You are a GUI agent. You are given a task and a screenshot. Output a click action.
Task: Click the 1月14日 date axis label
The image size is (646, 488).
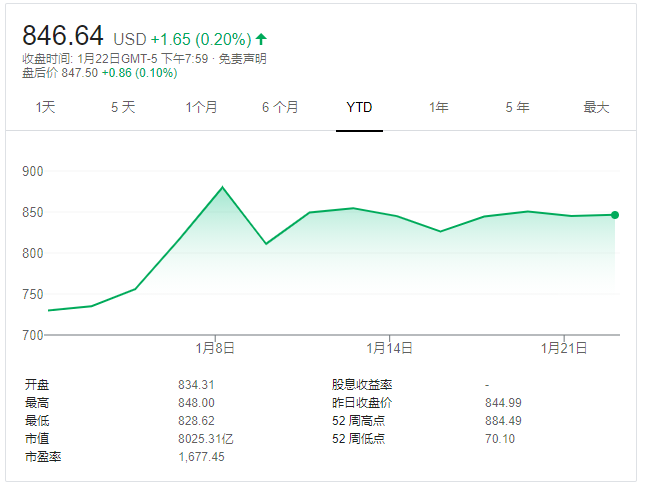tap(389, 348)
